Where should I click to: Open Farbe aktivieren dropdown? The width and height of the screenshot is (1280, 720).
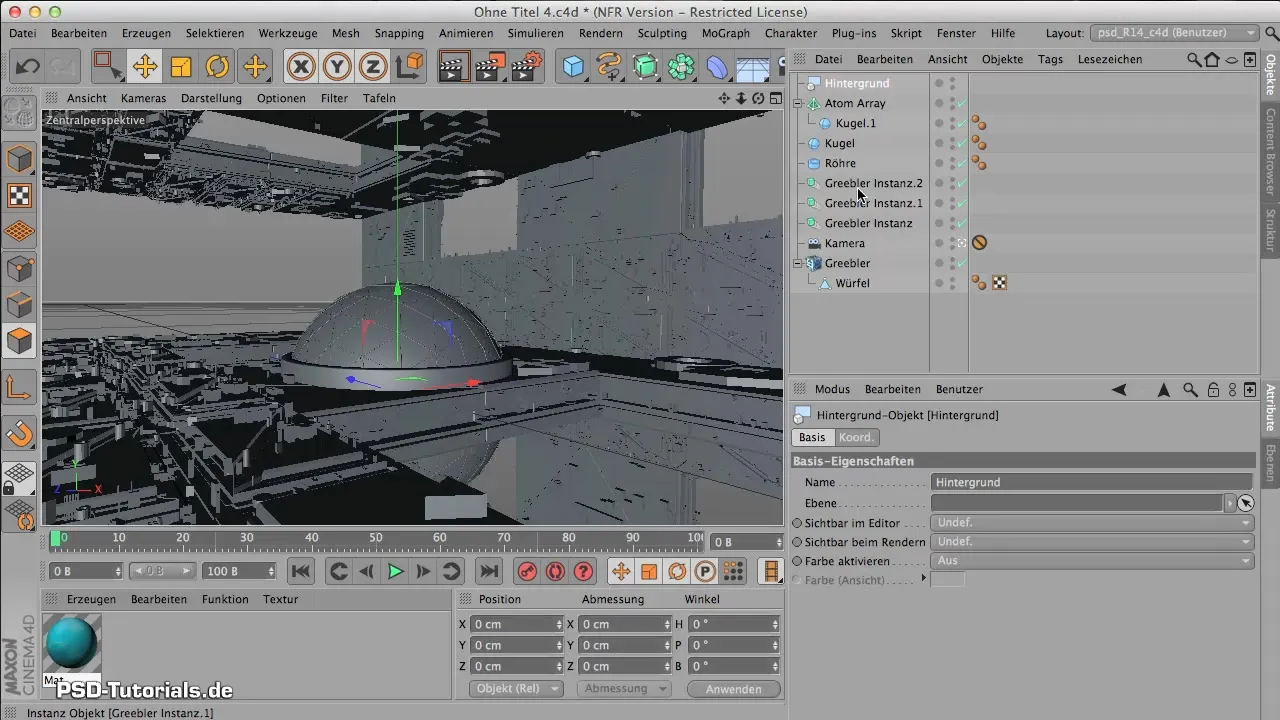(1092, 561)
